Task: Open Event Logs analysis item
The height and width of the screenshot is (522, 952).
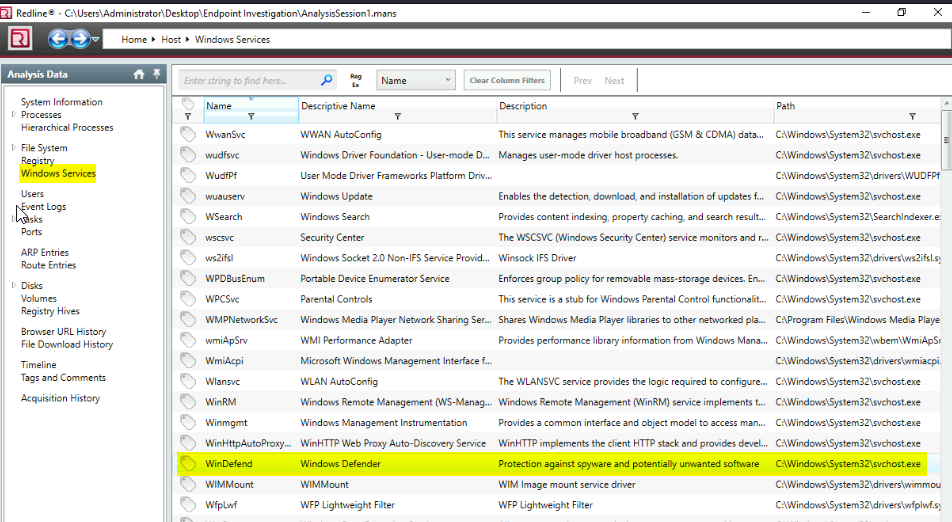Action: point(44,206)
